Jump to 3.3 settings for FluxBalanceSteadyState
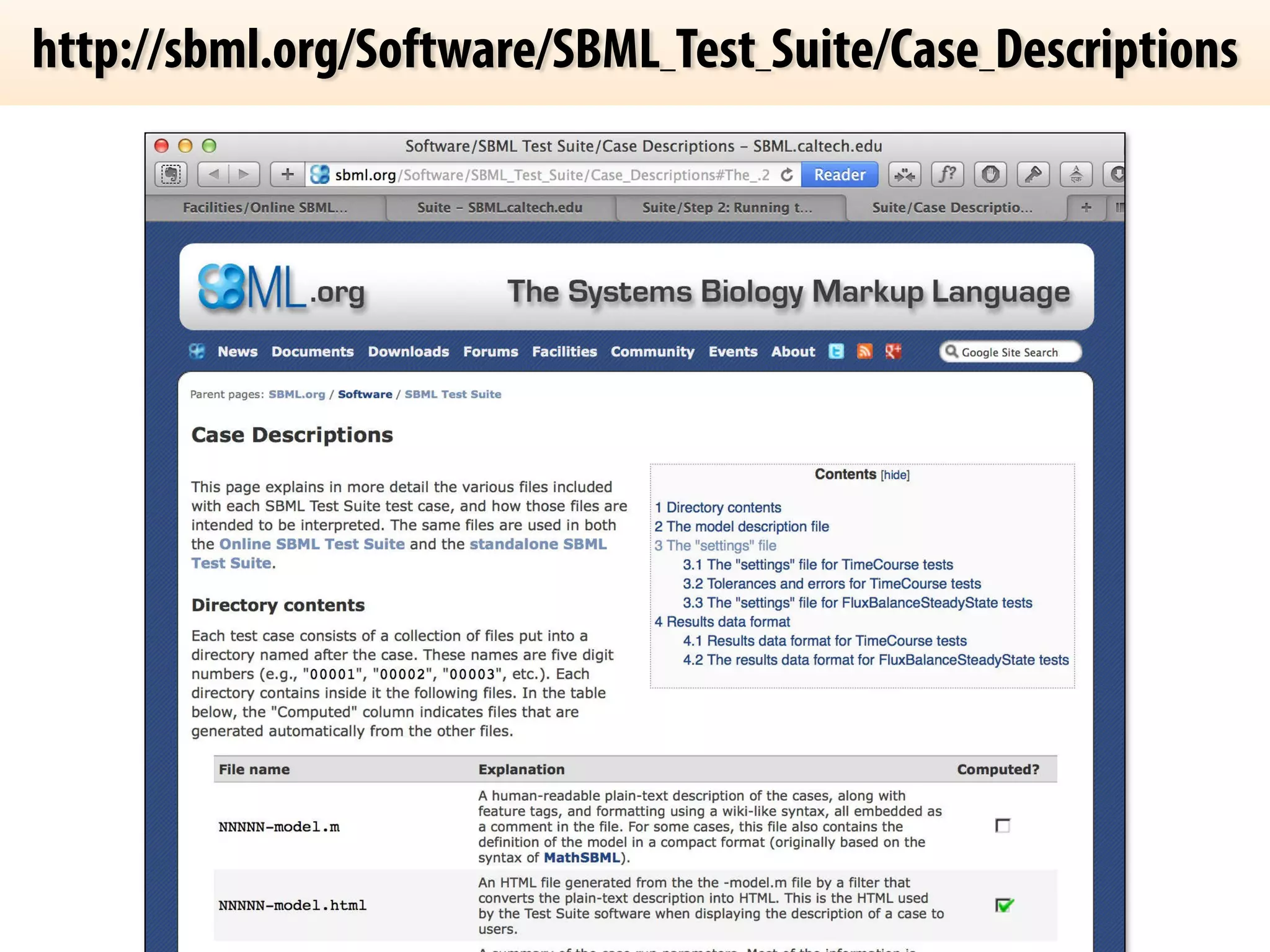 click(x=858, y=603)
